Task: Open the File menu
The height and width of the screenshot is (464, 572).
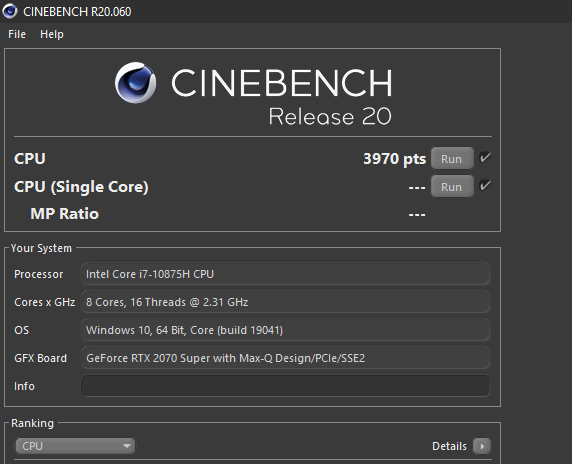Action: pos(17,34)
